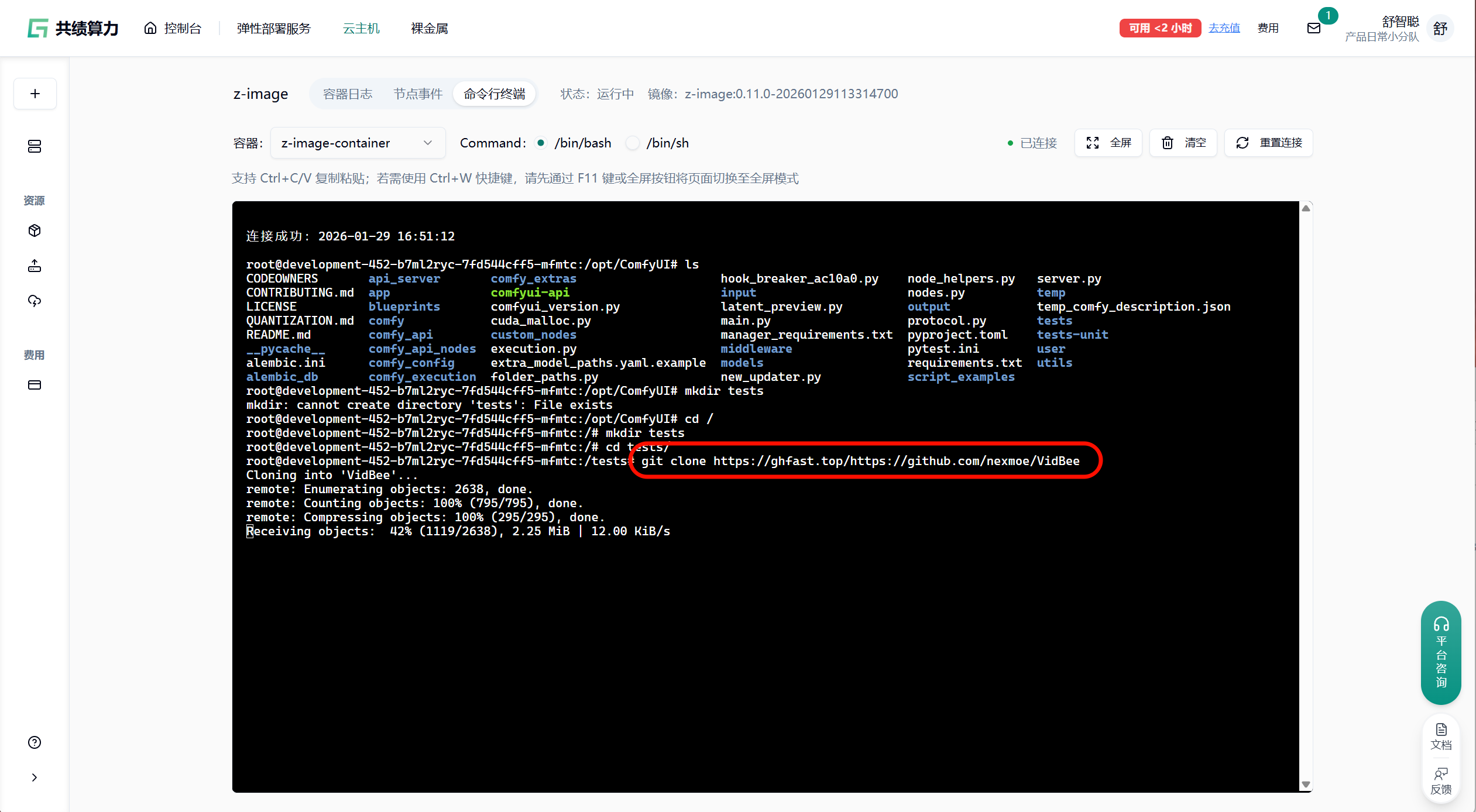Viewport: 1476px width, 812px height.
Task: Select the /bin/sh command radio
Action: coord(633,143)
